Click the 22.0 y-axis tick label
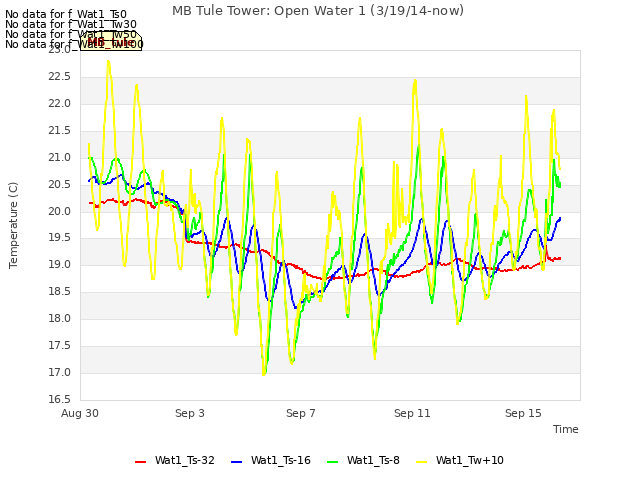Screen dimensions: 640x480 pyautogui.click(x=60, y=104)
